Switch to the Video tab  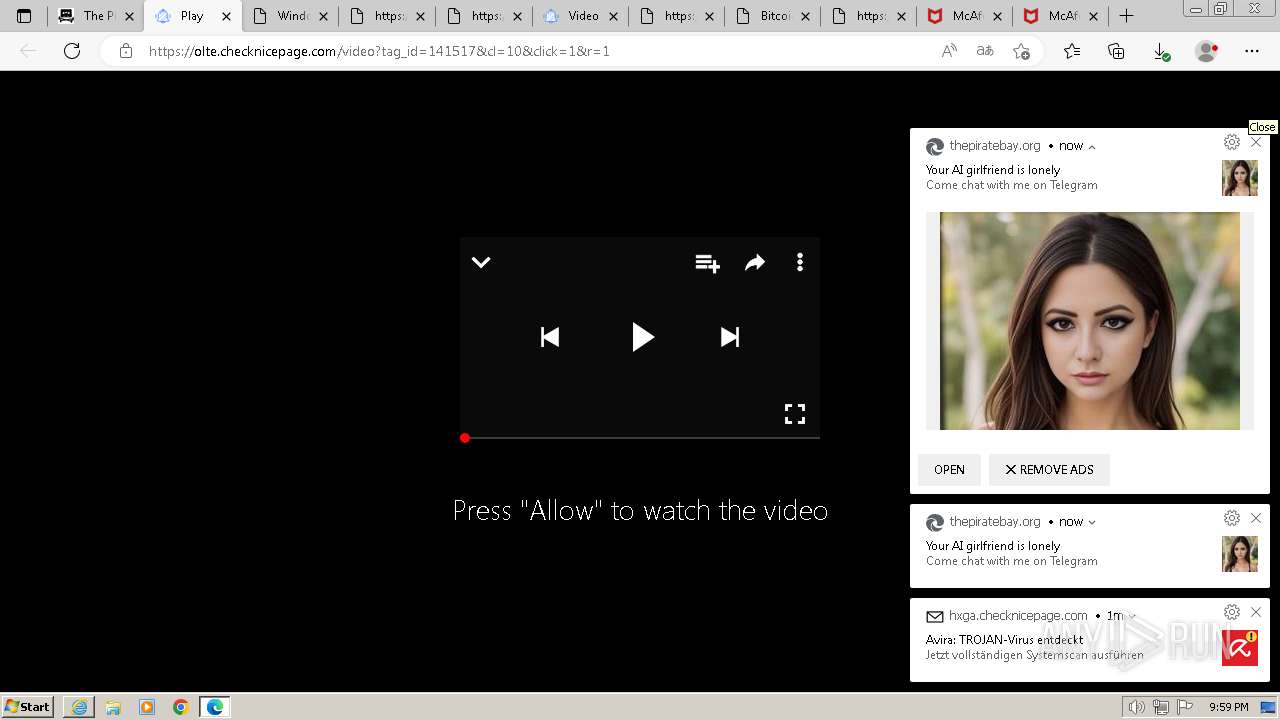[581, 16]
